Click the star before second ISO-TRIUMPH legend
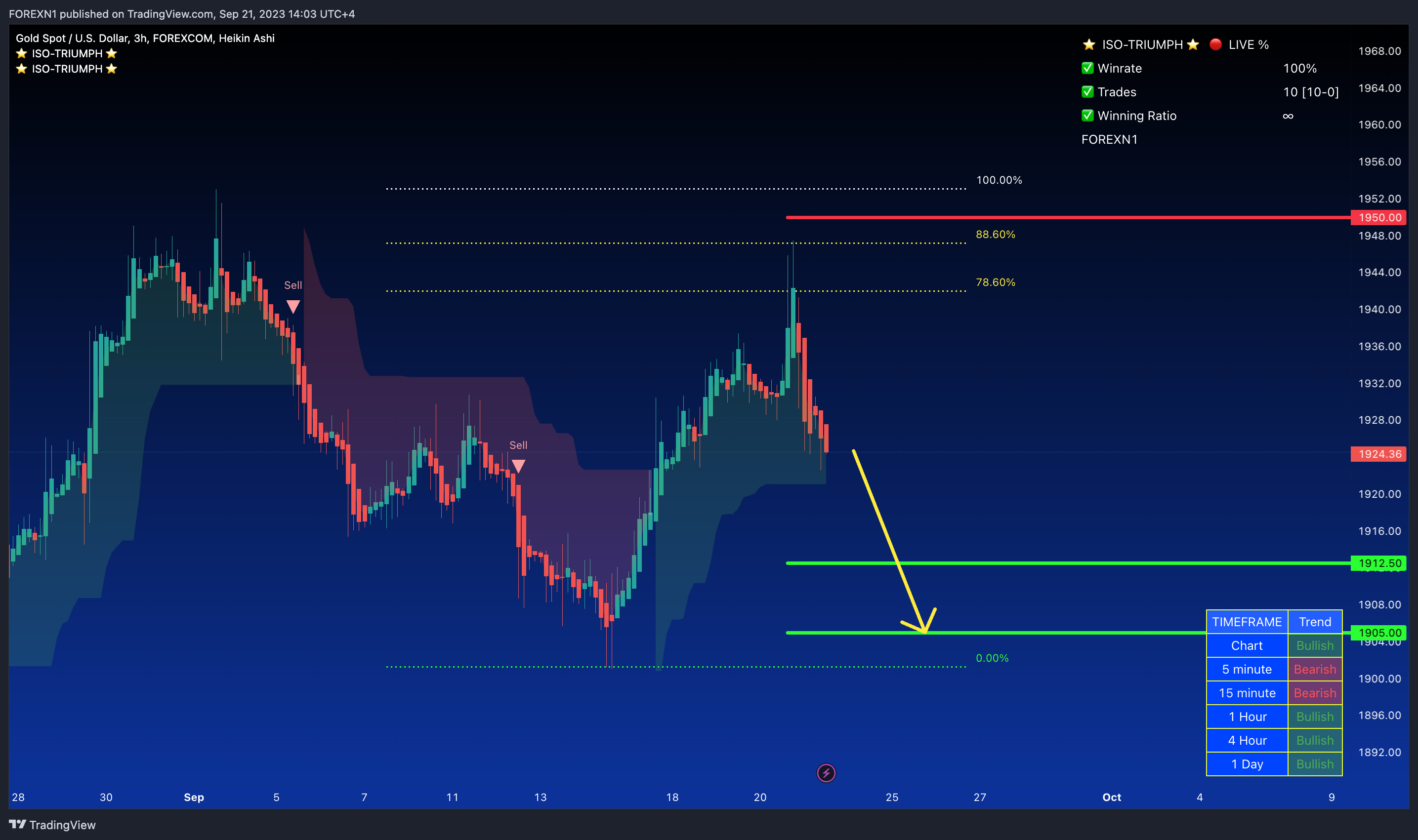This screenshot has height=840, width=1418. click(22, 69)
